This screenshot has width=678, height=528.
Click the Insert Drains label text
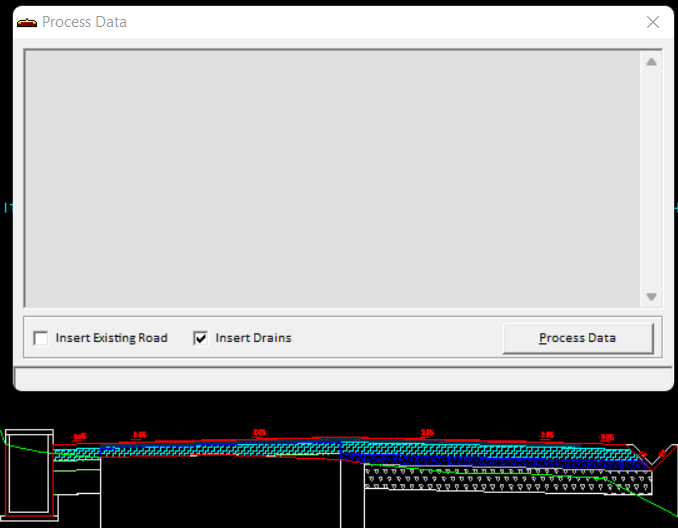[253, 338]
